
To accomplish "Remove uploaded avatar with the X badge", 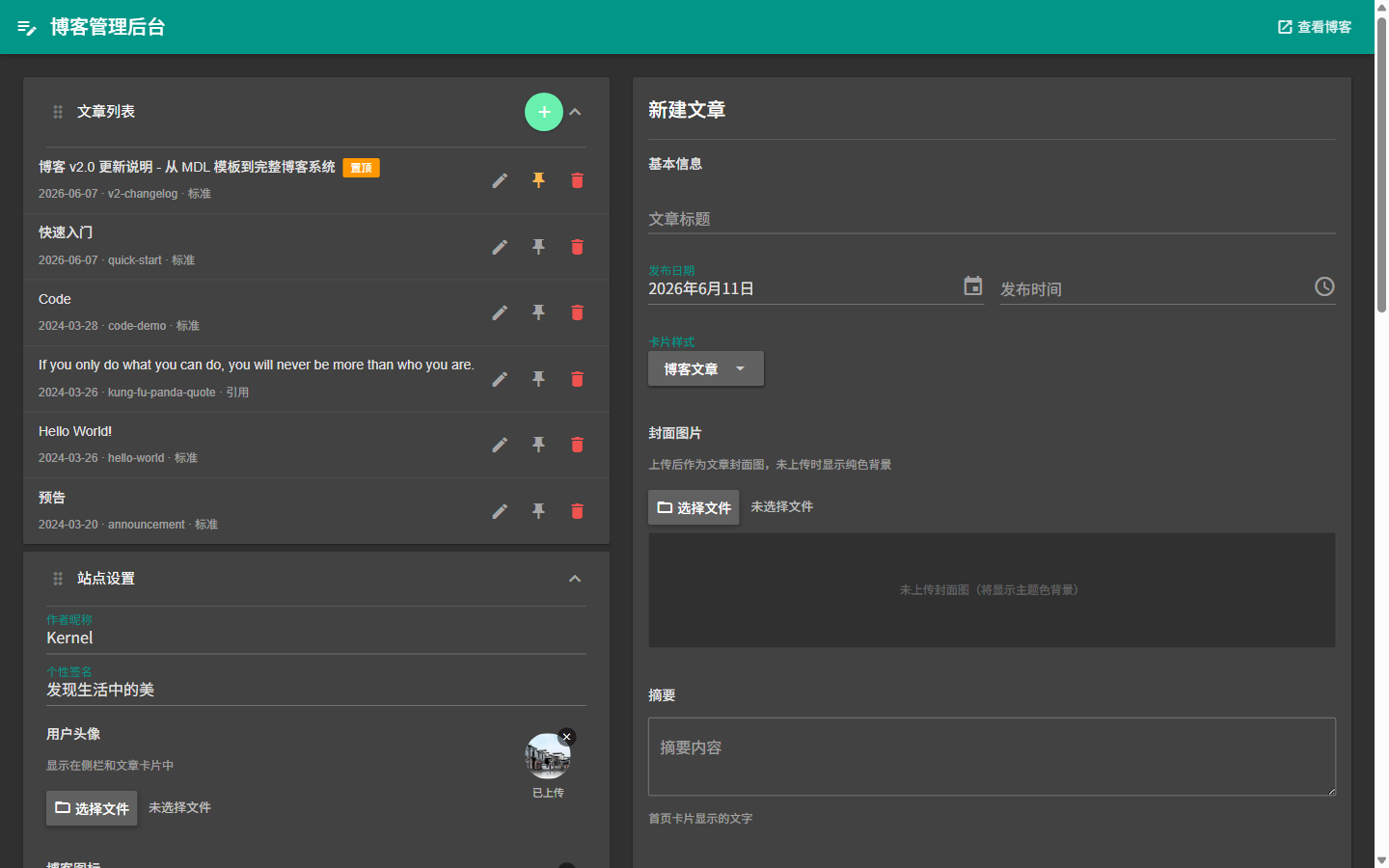I will tap(567, 737).
